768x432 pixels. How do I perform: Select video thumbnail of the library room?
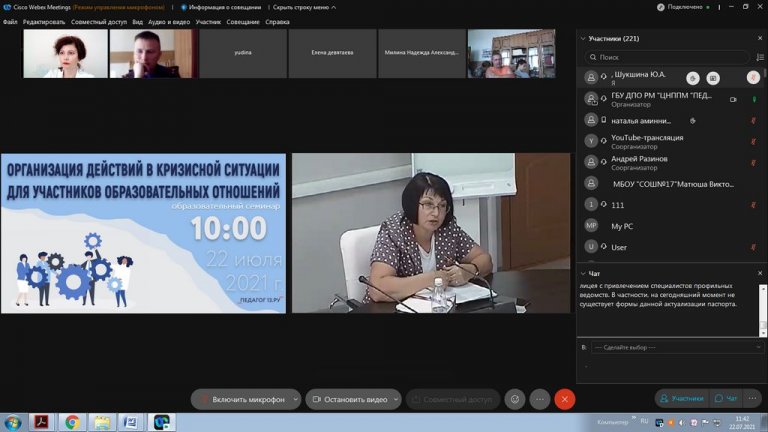pyautogui.click(x=511, y=53)
